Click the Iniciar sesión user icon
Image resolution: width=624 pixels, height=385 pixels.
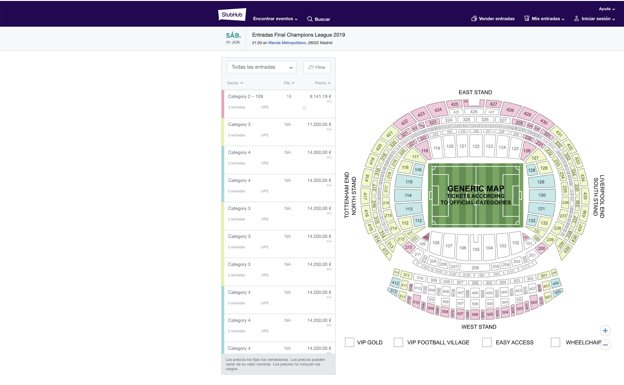[x=576, y=18]
